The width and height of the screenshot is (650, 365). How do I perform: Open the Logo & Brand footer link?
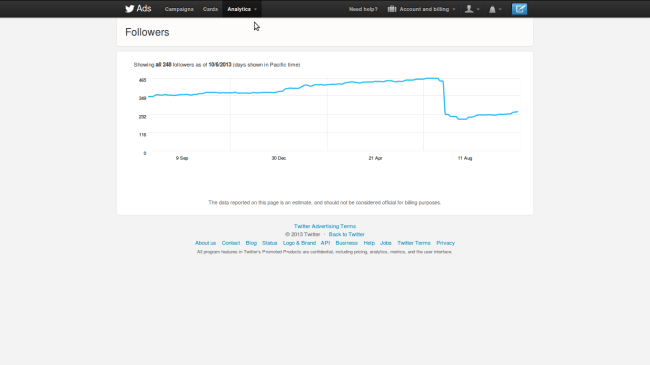(x=299, y=243)
